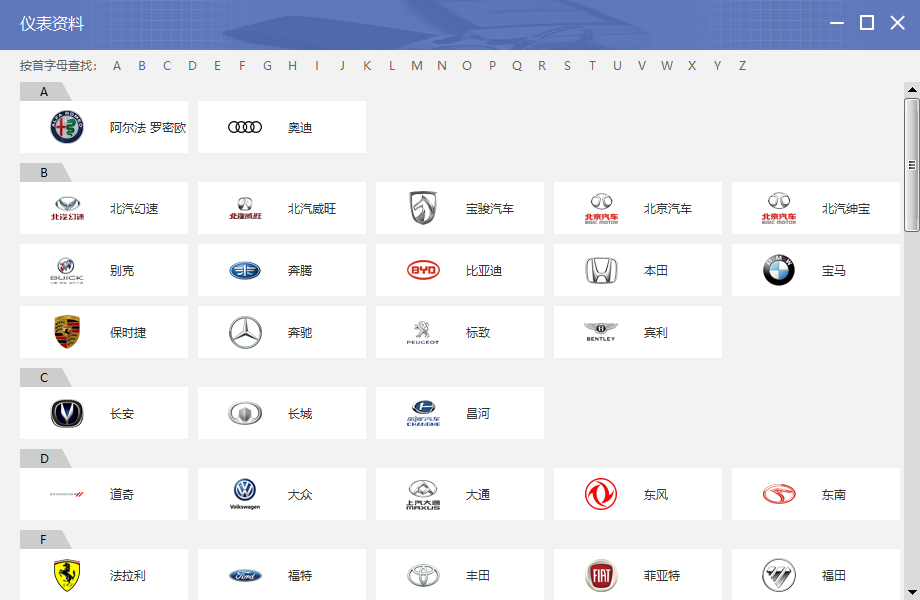Select letter S in alphabet index
Image resolution: width=920 pixels, height=600 pixels.
(x=567, y=66)
